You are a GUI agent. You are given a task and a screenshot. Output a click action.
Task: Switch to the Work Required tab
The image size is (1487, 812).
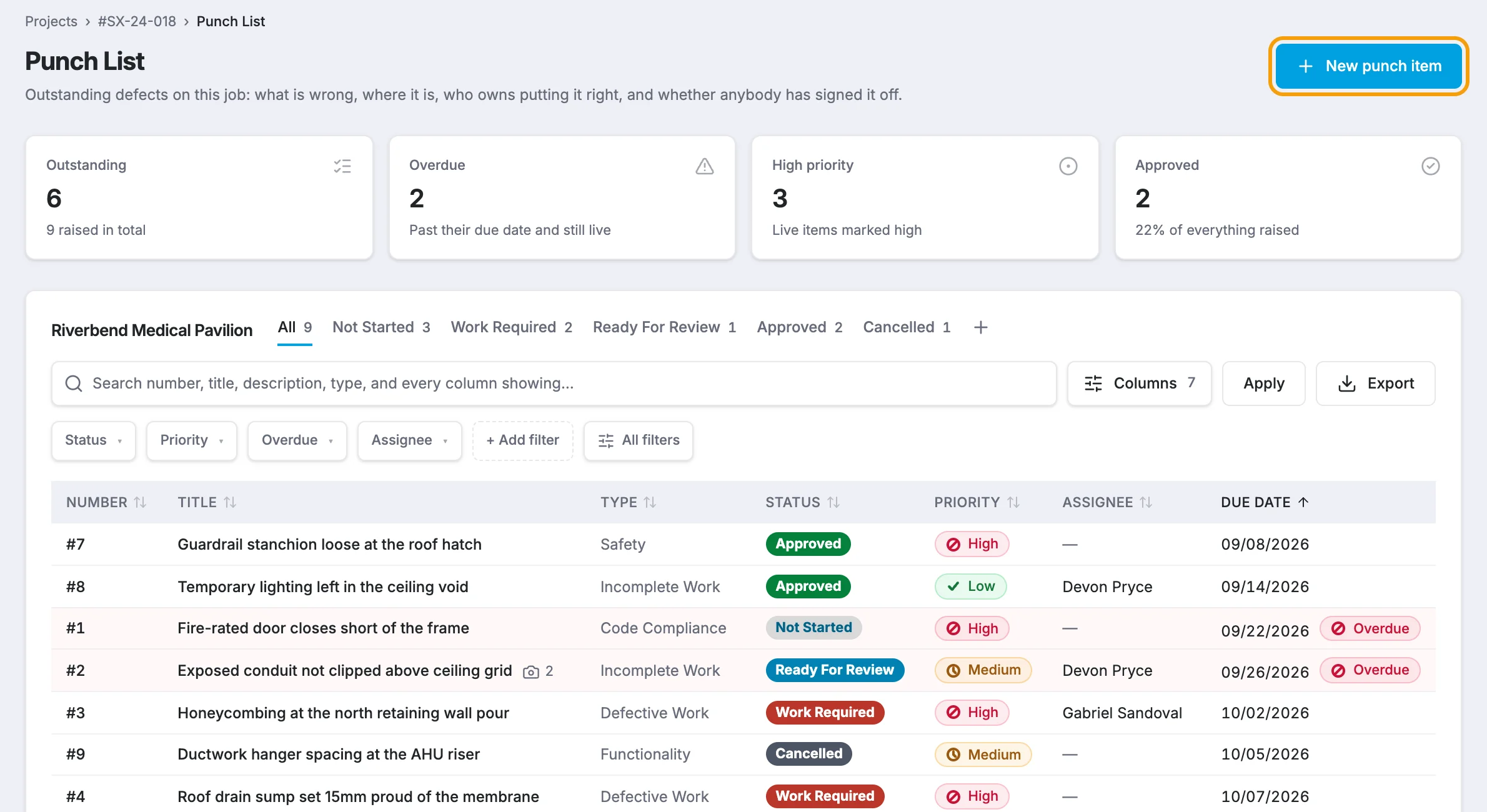pyautogui.click(x=512, y=327)
